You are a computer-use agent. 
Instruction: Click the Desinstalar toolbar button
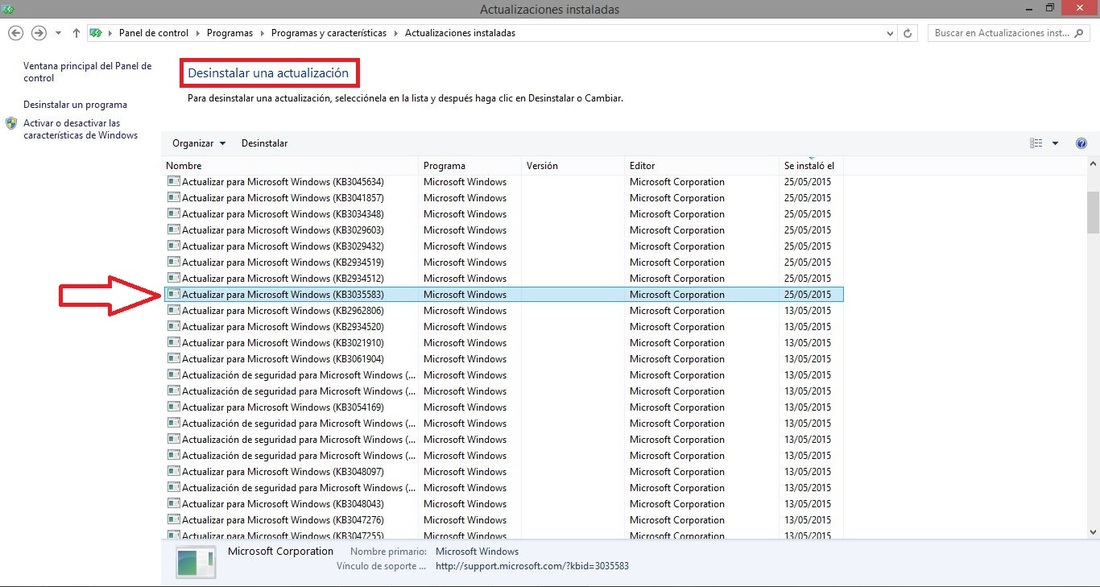point(264,143)
